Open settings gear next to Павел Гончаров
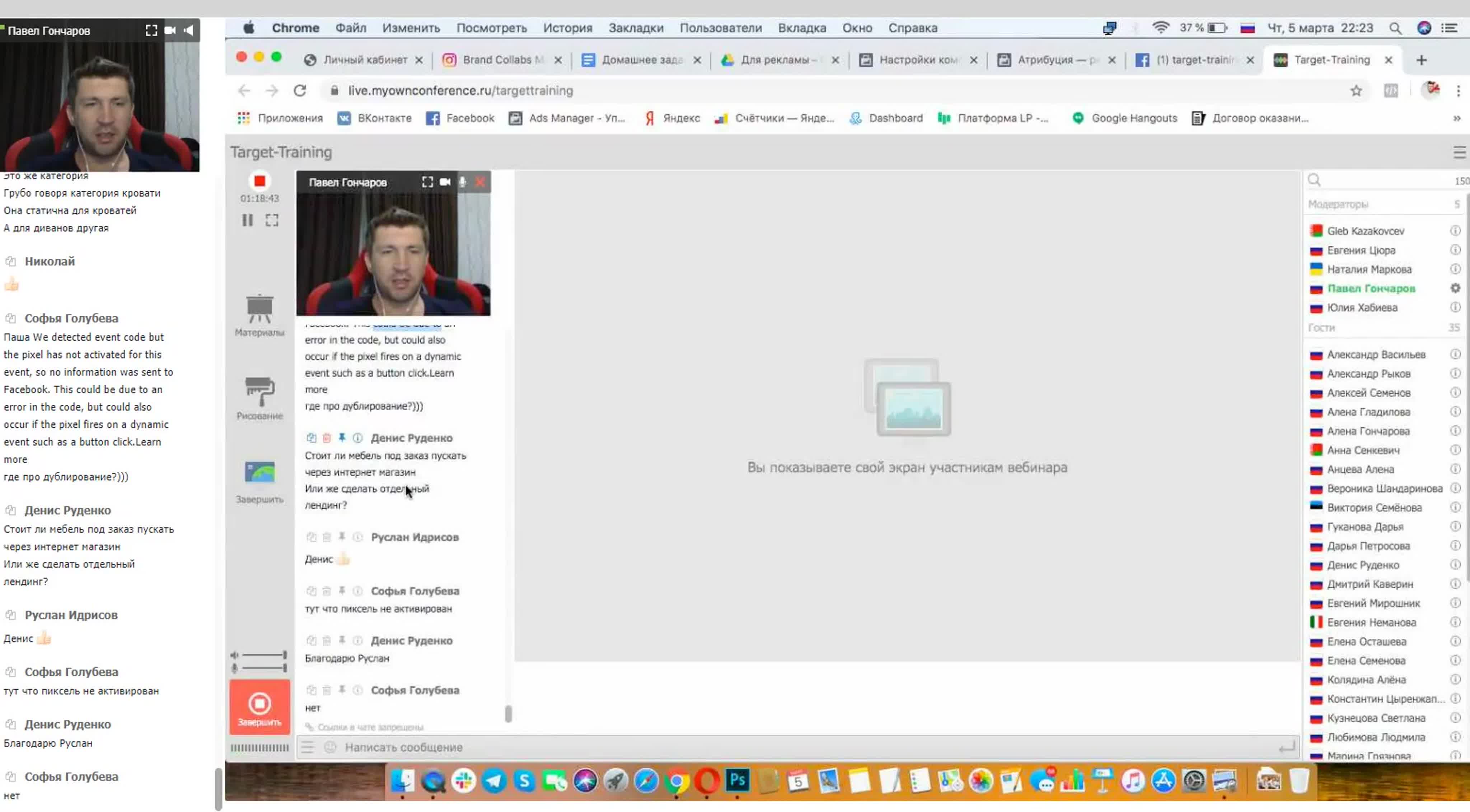1470x812 pixels. click(x=1455, y=288)
